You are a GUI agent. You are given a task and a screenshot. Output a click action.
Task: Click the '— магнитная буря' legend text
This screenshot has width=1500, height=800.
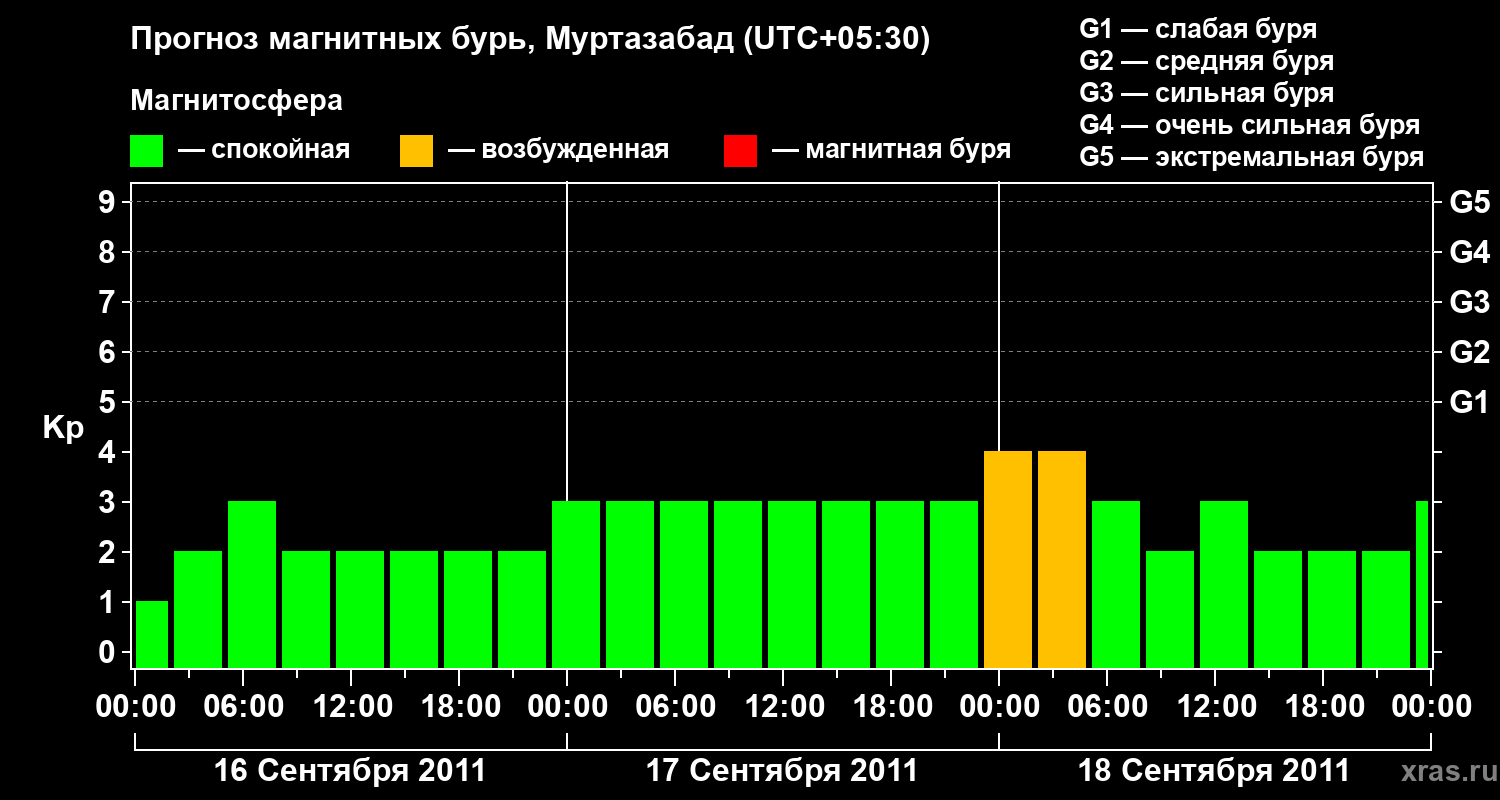(891, 150)
